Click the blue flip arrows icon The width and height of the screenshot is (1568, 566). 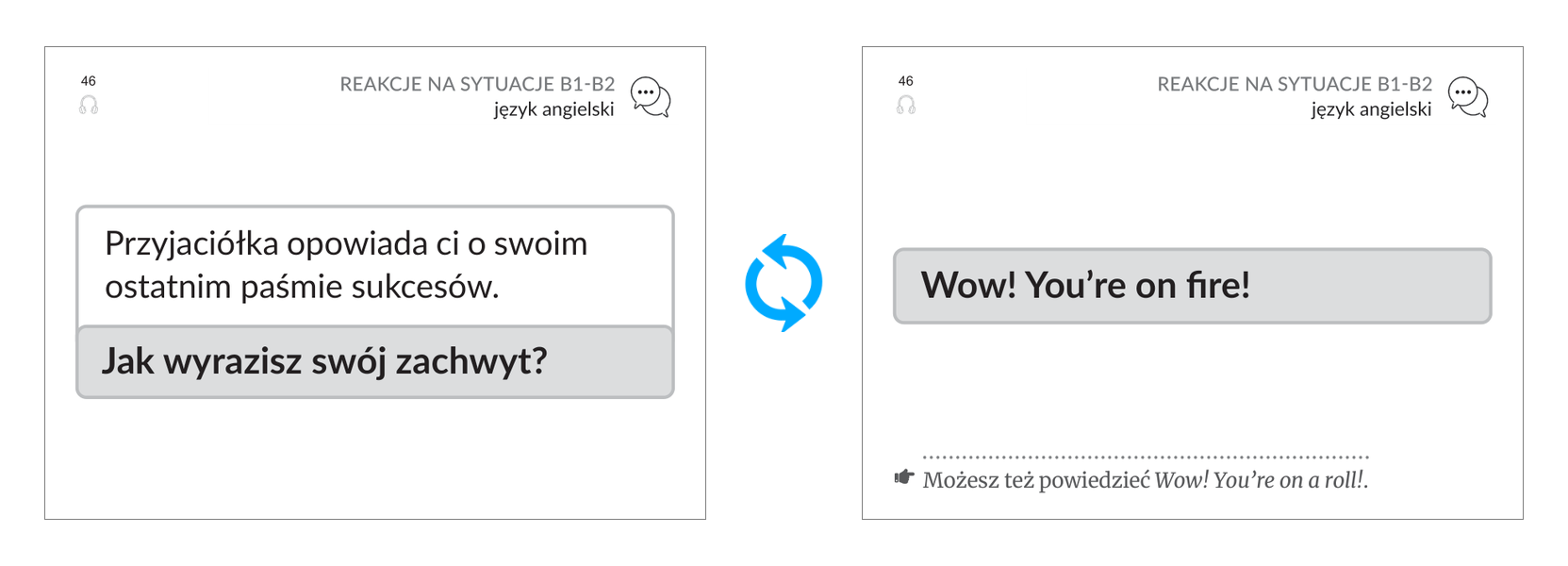[x=784, y=283]
